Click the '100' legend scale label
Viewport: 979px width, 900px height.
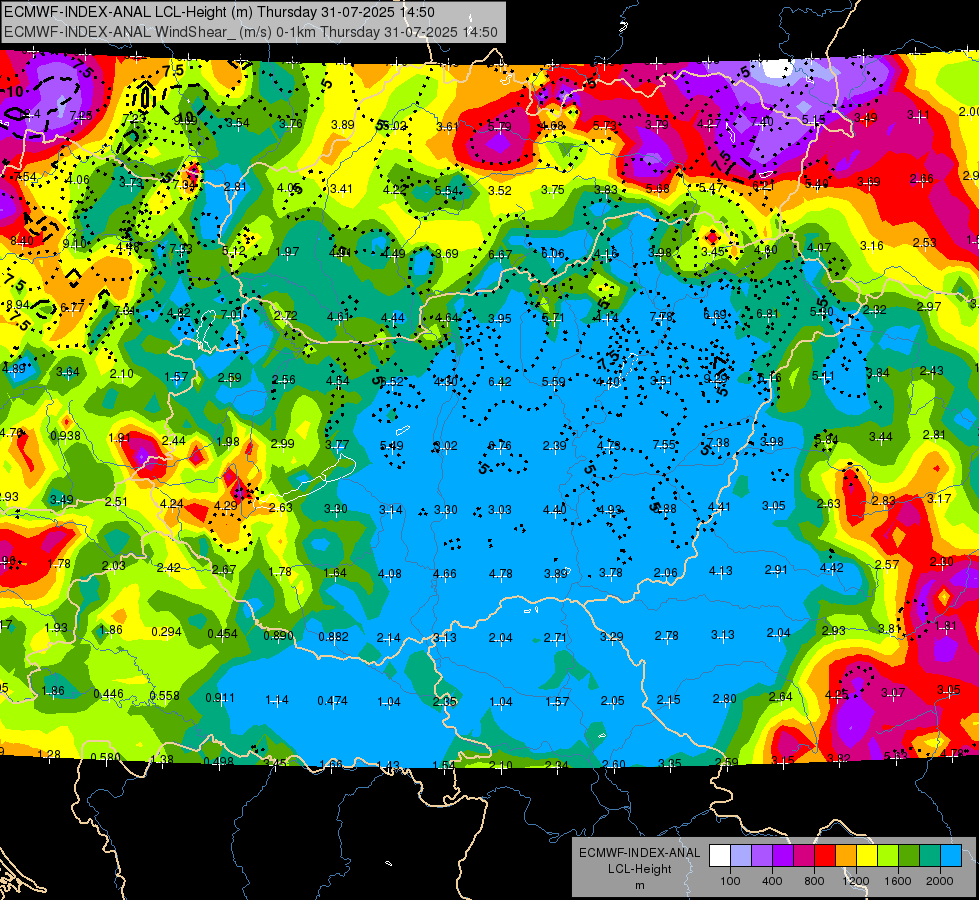click(x=730, y=881)
